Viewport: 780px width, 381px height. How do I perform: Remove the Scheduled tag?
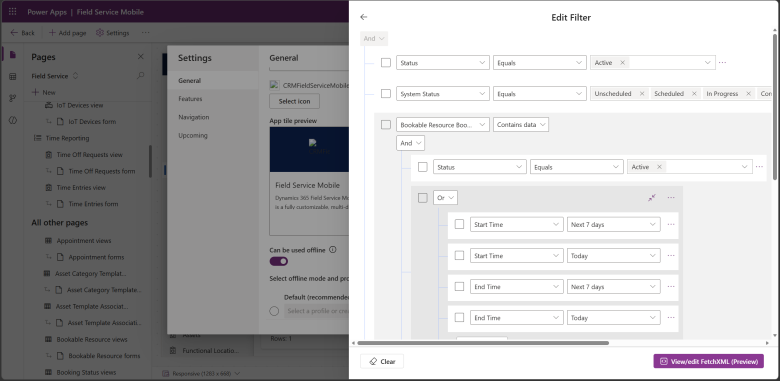coord(694,94)
